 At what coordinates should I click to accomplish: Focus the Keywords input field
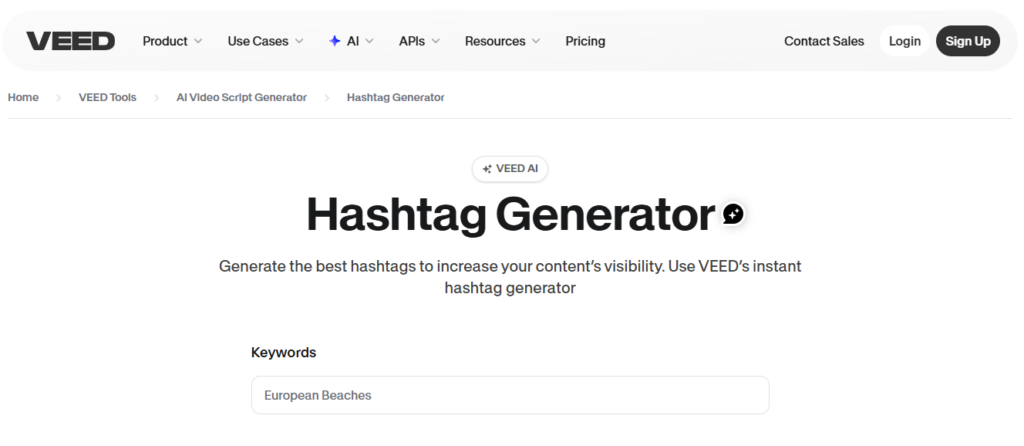(510, 395)
